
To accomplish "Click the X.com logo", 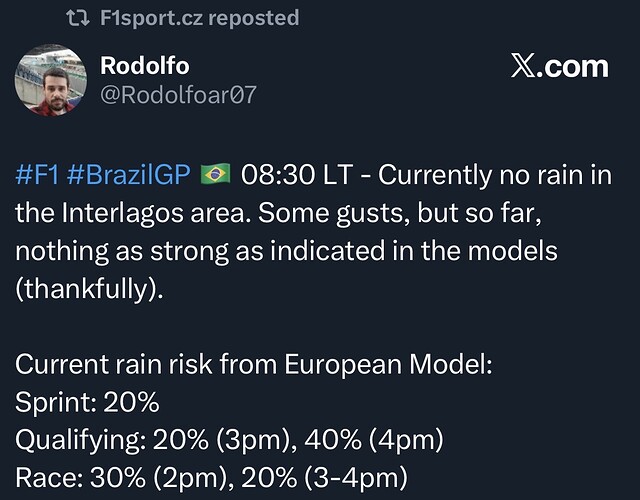I will click(x=559, y=66).
